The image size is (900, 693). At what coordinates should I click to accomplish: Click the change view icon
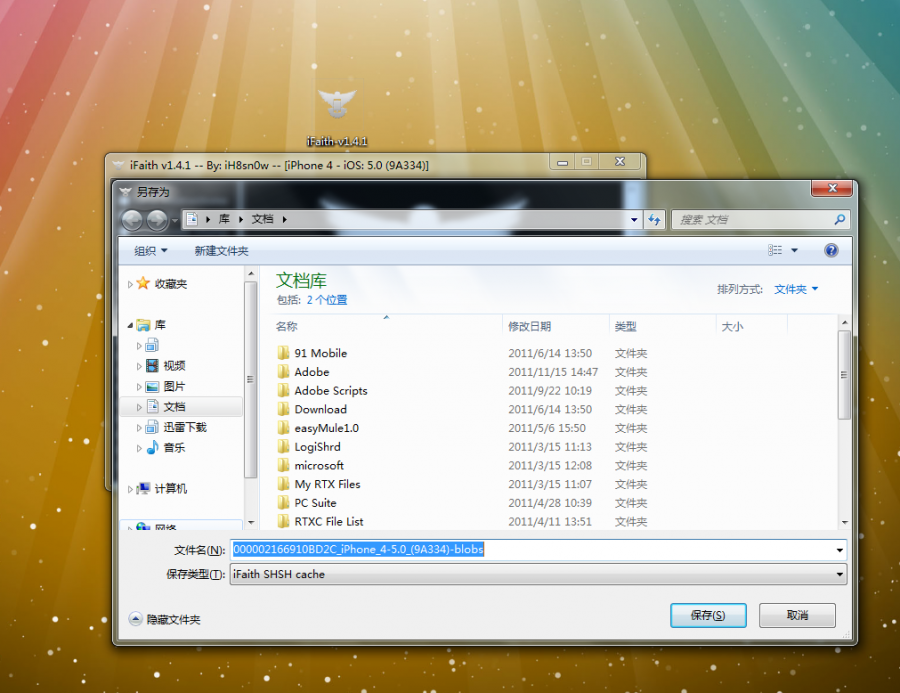point(775,250)
